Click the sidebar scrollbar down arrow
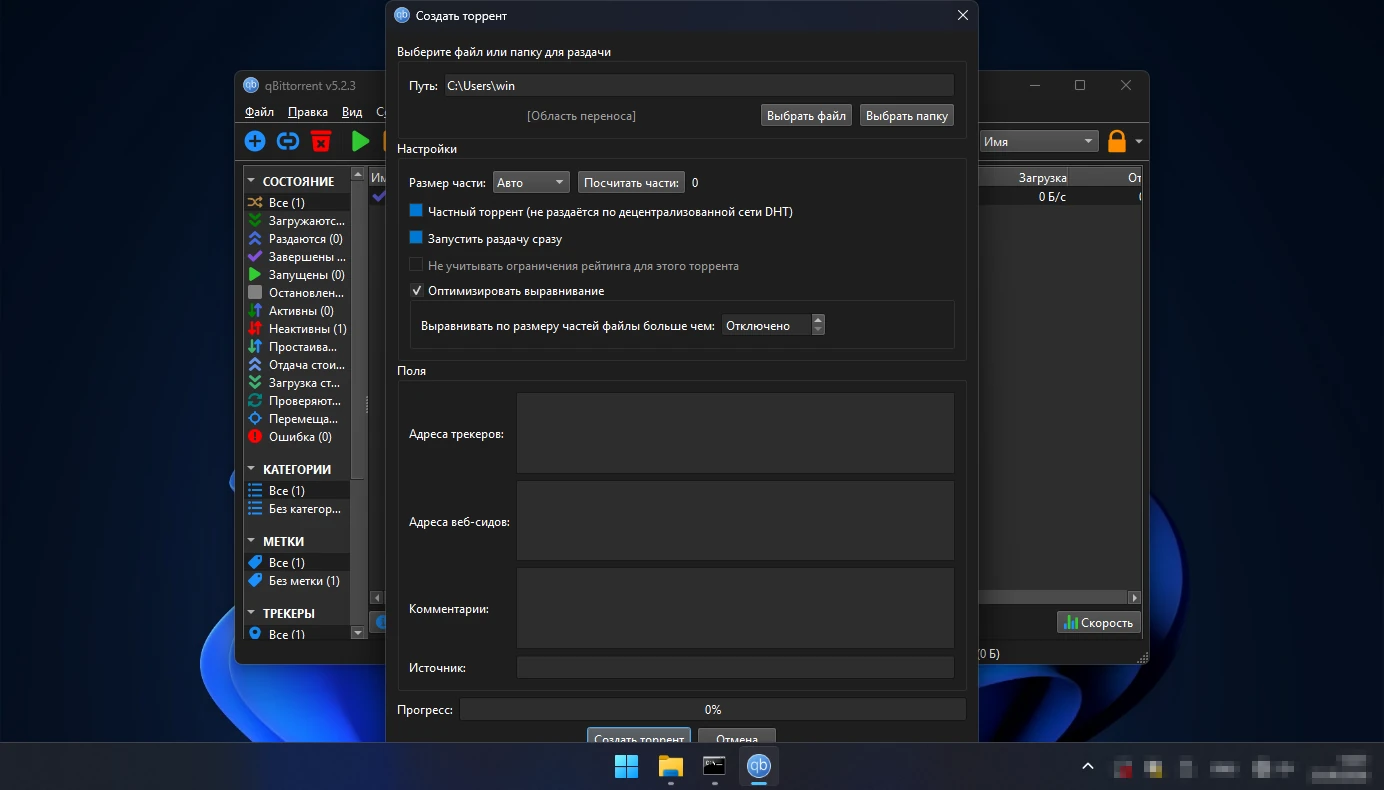 coord(358,633)
